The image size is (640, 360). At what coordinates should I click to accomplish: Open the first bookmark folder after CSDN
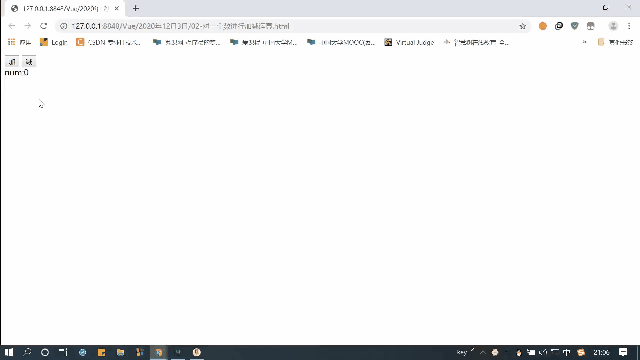point(187,42)
